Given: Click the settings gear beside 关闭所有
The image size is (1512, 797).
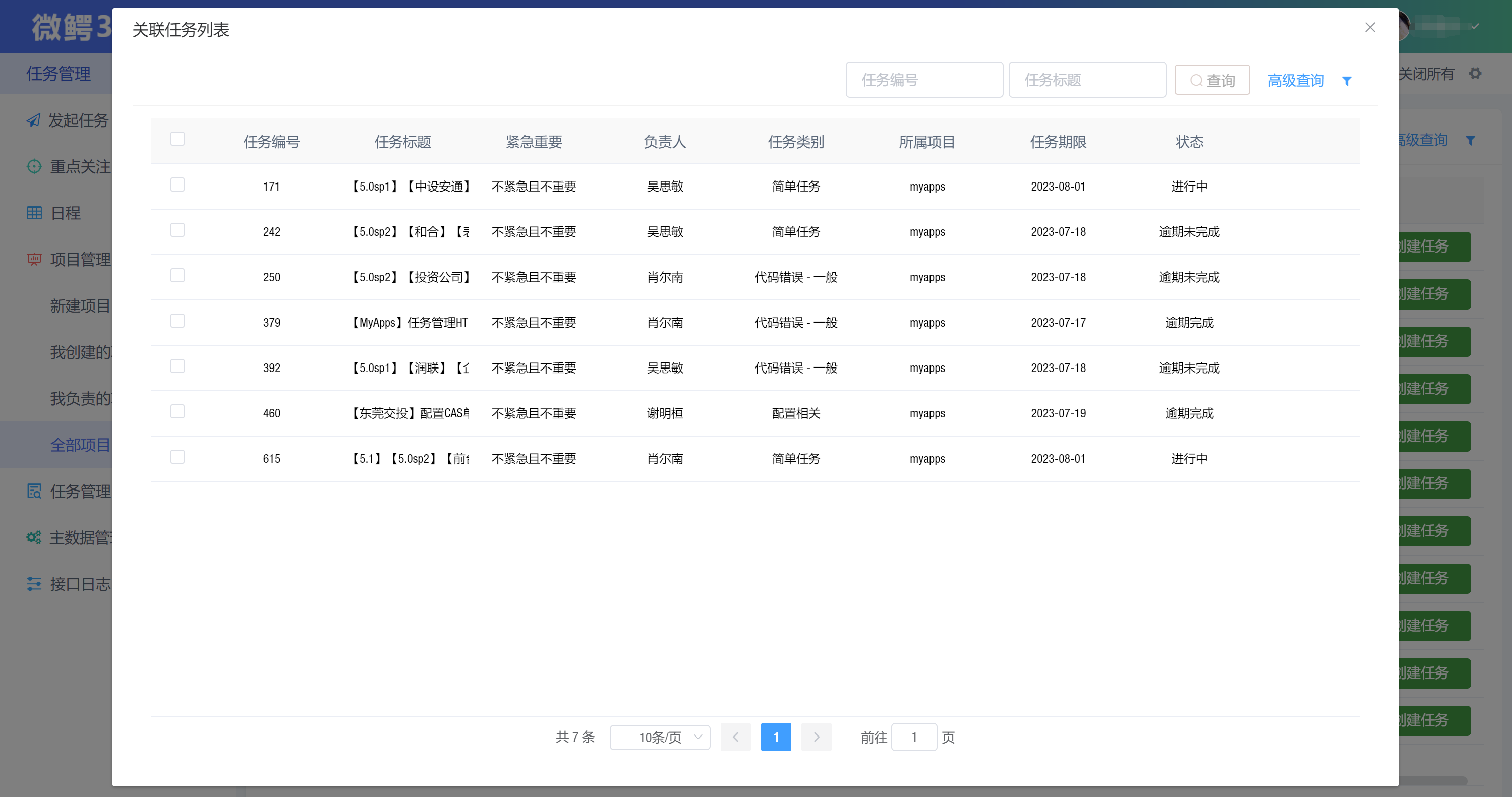Looking at the screenshot, I should pyautogui.click(x=1475, y=74).
